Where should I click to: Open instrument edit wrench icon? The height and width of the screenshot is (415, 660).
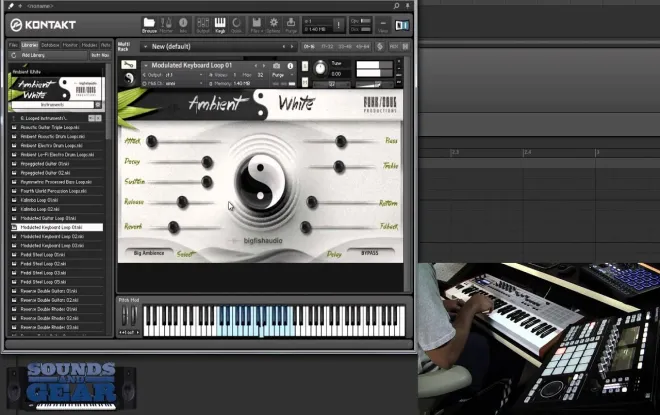[128, 64]
